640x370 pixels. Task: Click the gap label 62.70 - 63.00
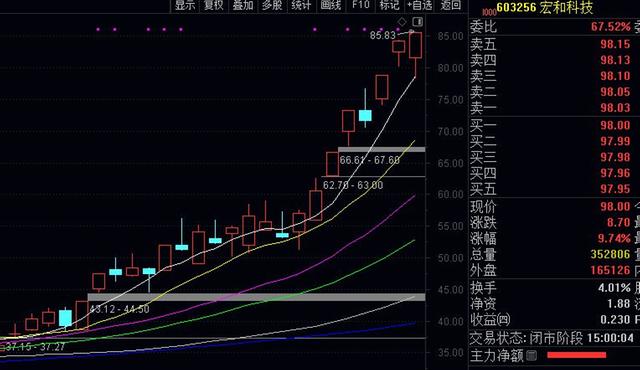353,185
